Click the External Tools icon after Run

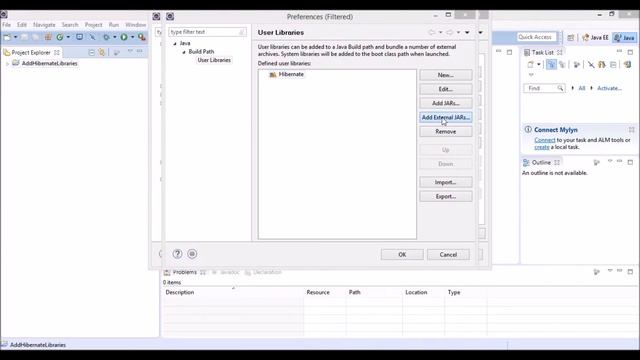point(142,37)
